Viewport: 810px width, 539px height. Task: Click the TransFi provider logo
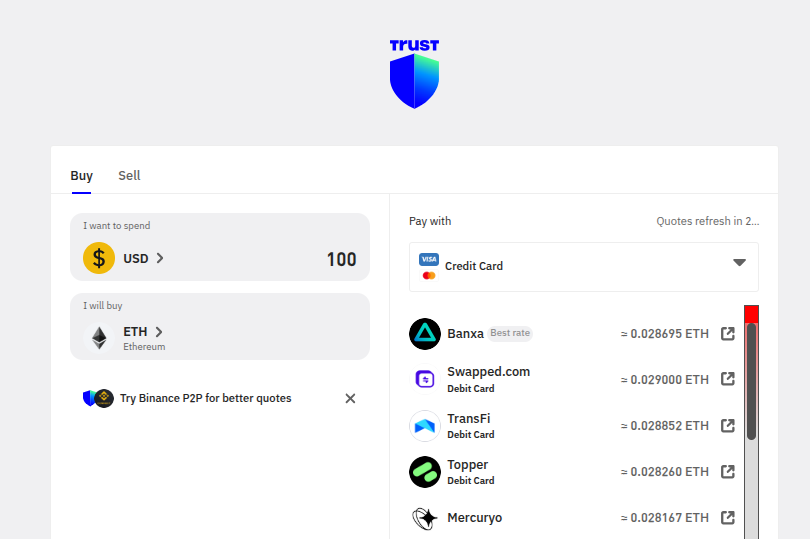425,426
